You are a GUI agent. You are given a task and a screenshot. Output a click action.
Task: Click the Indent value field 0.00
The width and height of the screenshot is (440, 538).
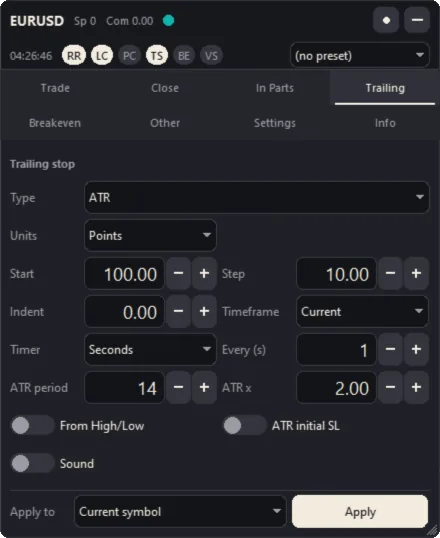(x=124, y=312)
